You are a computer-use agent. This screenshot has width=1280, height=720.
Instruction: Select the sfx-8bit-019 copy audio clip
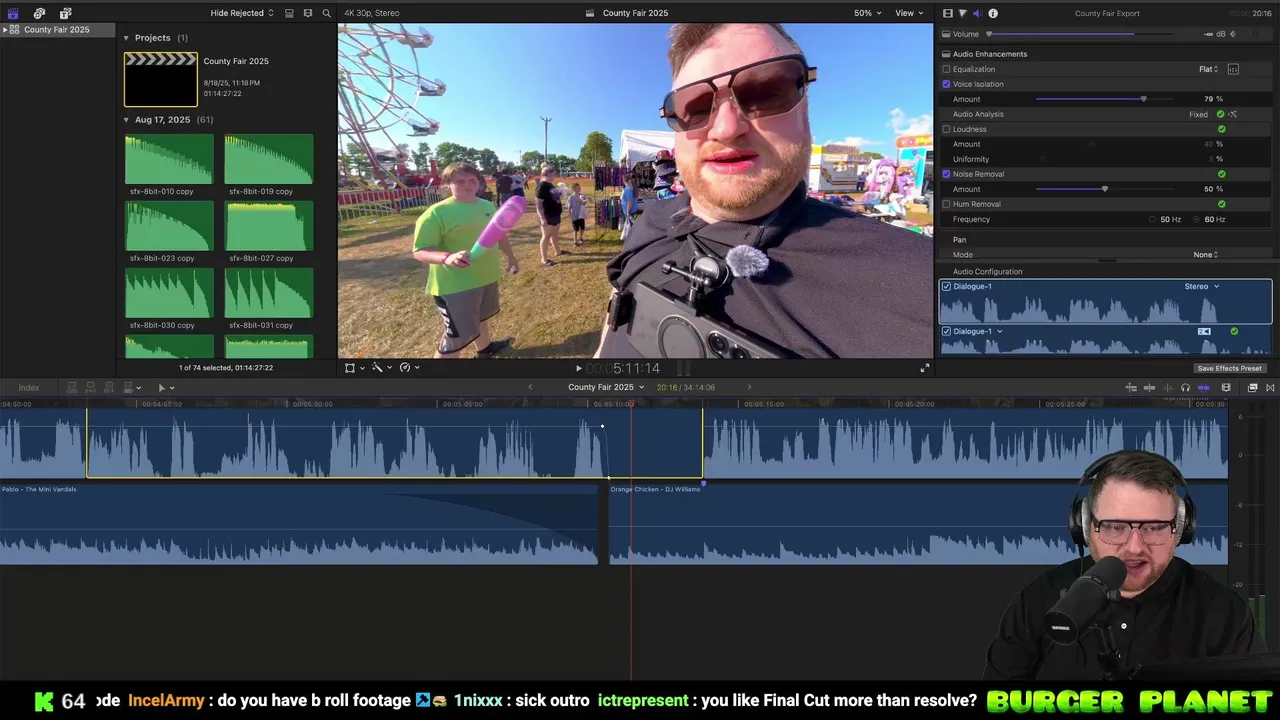268,160
